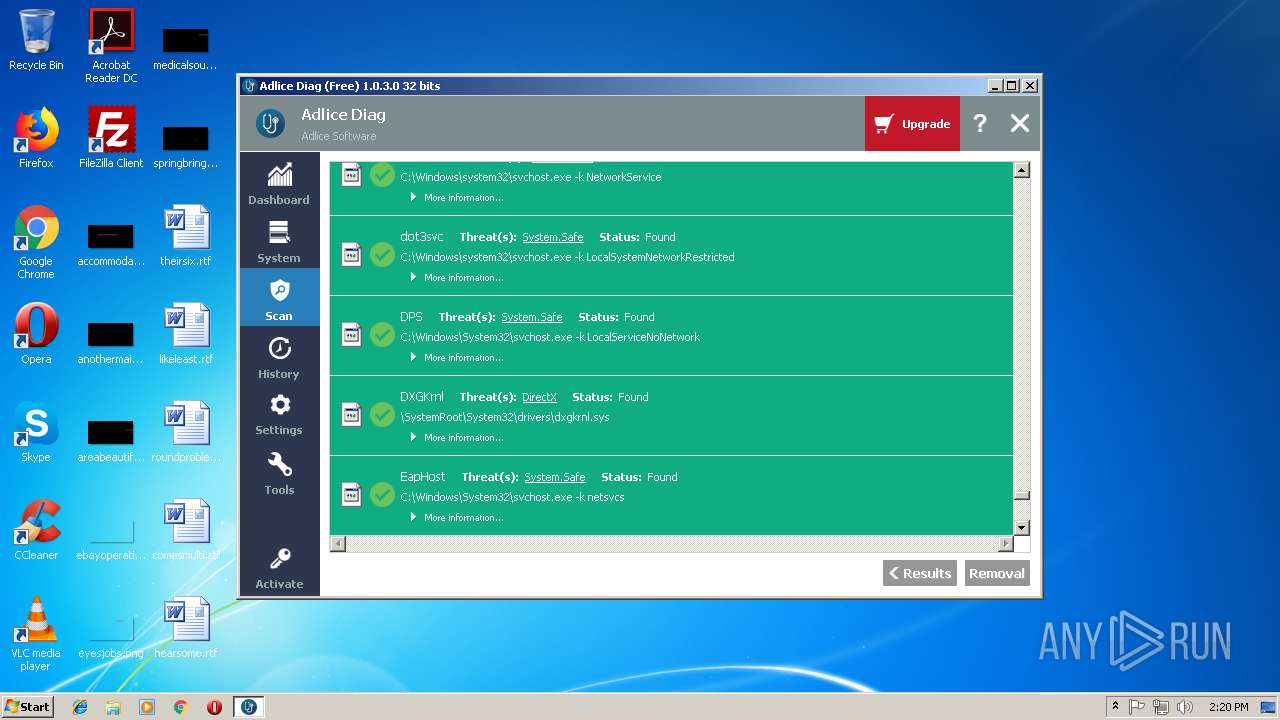Click service icon beside dot3svc row
The width and height of the screenshot is (1280, 720).
pos(351,255)
